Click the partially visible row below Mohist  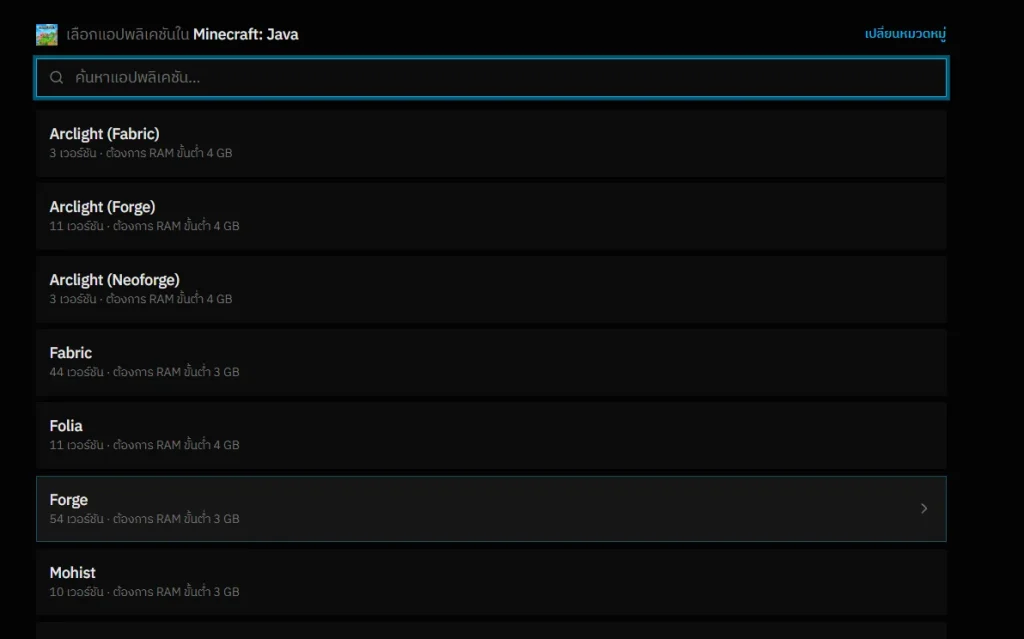click(490, 631)
